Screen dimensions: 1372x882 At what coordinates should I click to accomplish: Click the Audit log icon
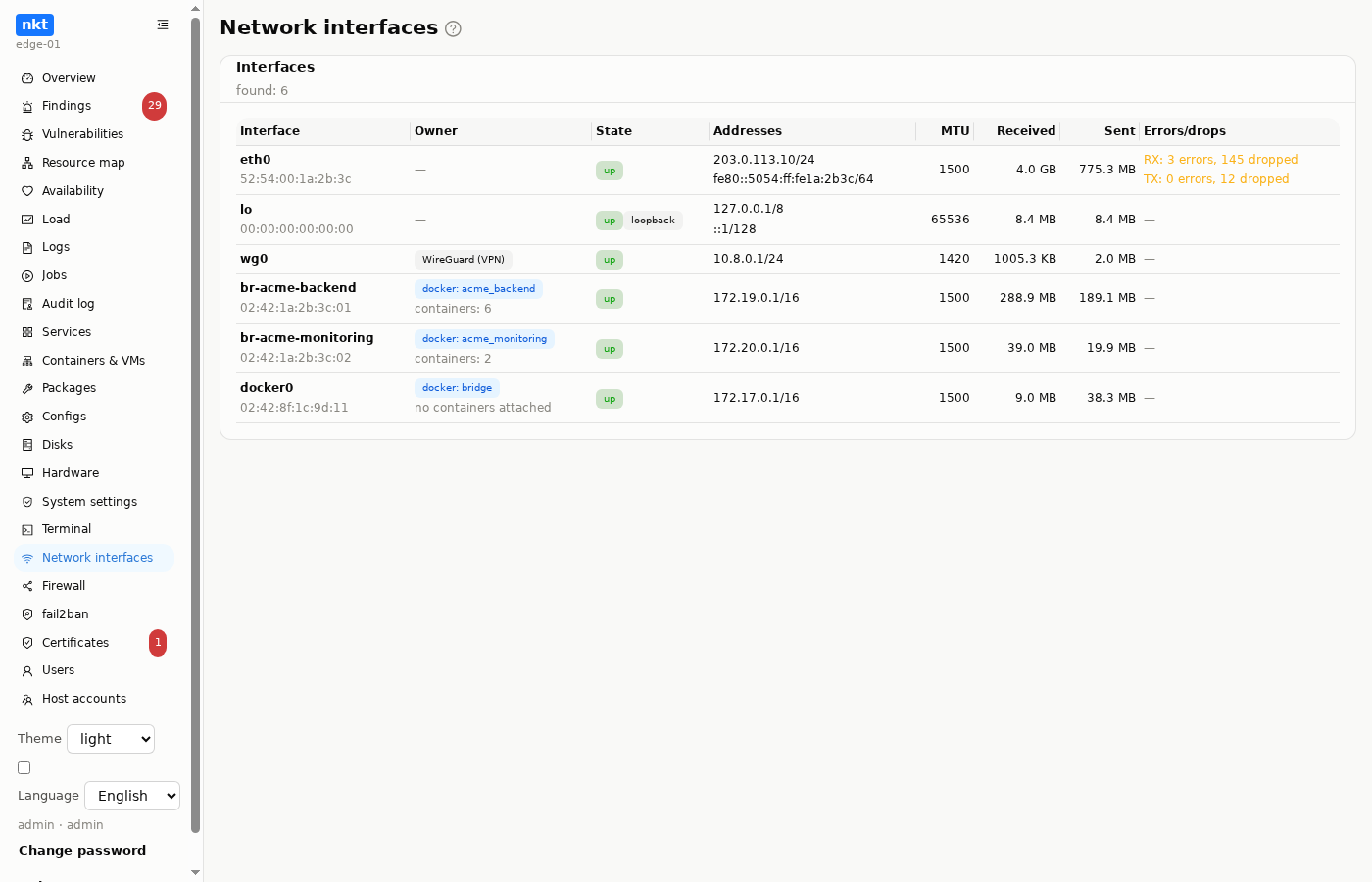[x=27, y=305]
